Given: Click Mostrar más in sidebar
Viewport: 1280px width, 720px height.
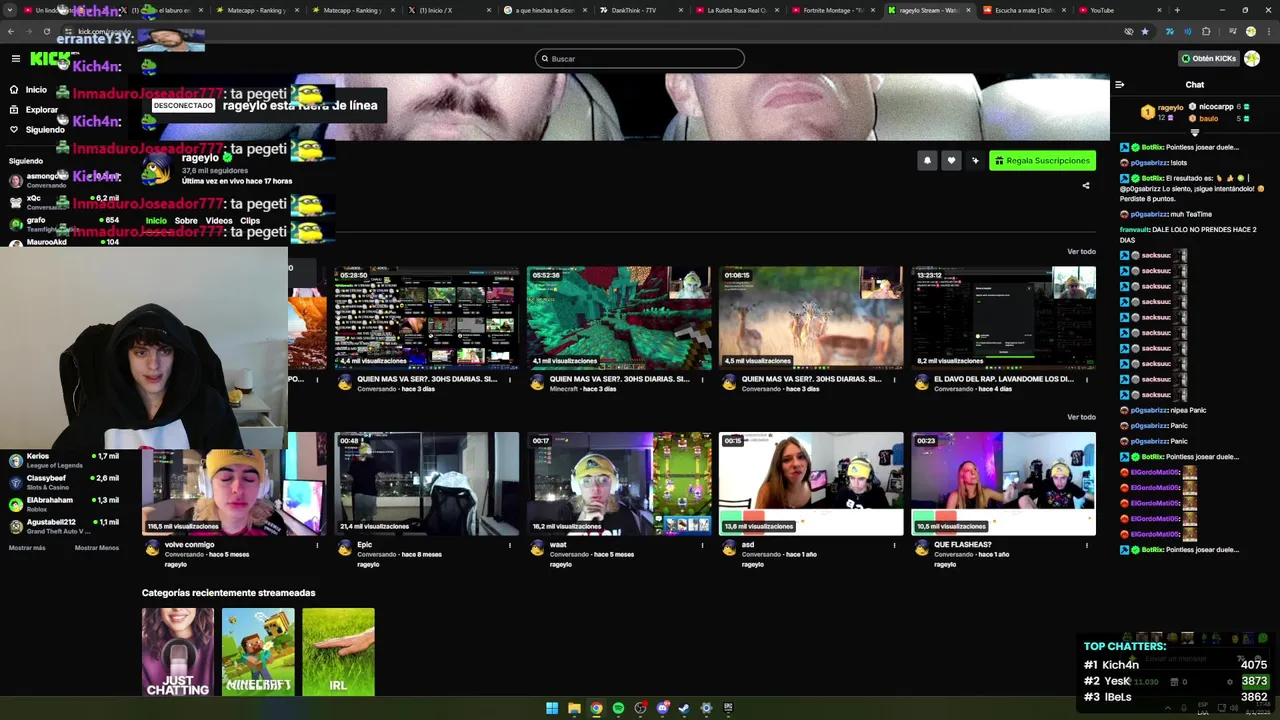Looking at the screenshot, I should pyautogui.click(x=27, y=548).
